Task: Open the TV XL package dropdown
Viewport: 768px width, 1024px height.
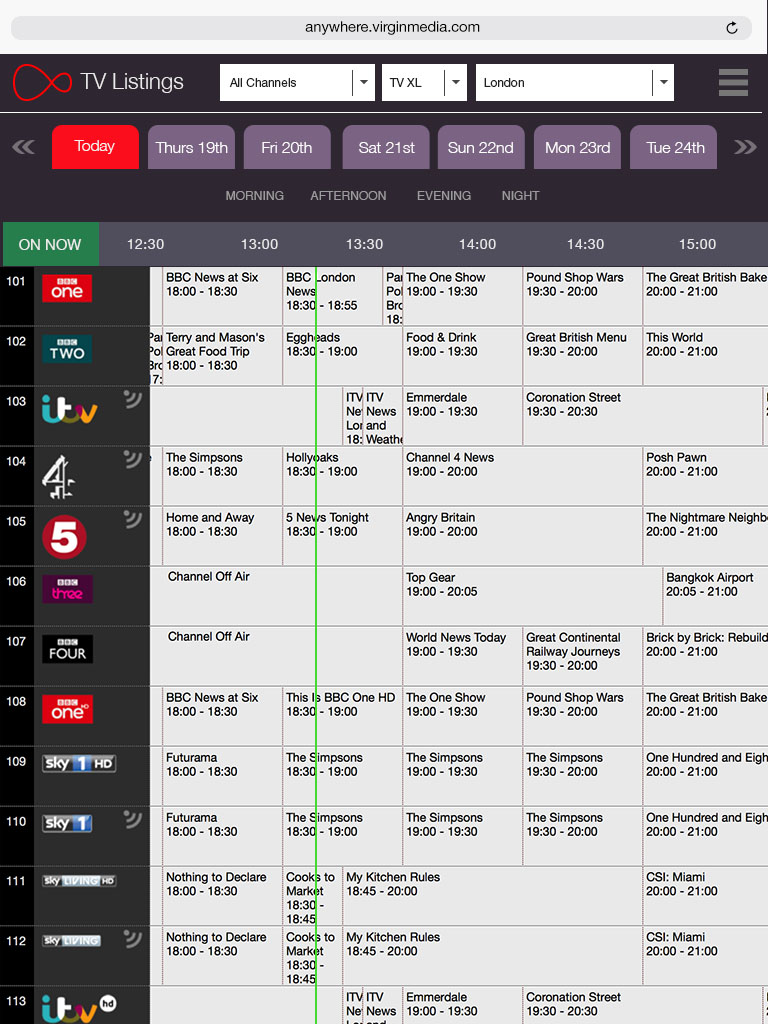Action: (x=424, y=82)
